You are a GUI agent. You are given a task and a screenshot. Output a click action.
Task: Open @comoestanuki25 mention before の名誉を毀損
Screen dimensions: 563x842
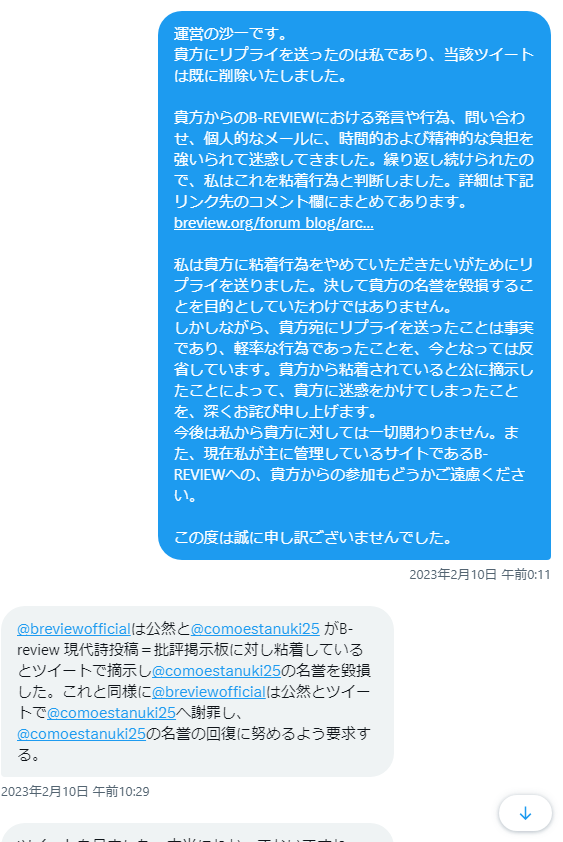tap(216, 670)
